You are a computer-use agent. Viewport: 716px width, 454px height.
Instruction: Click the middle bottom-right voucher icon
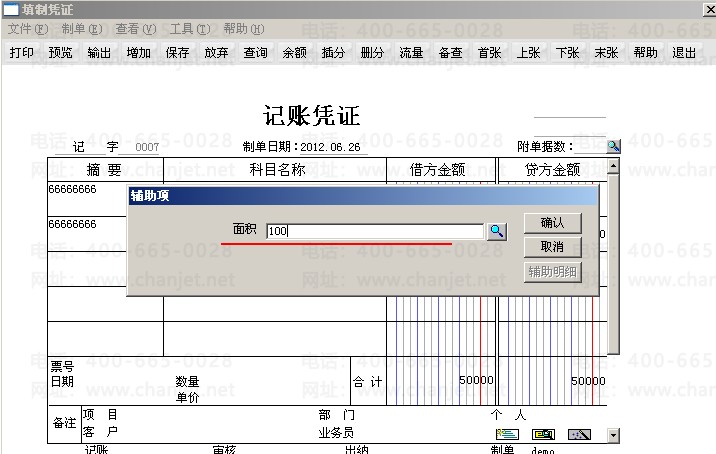click(543, 434)
